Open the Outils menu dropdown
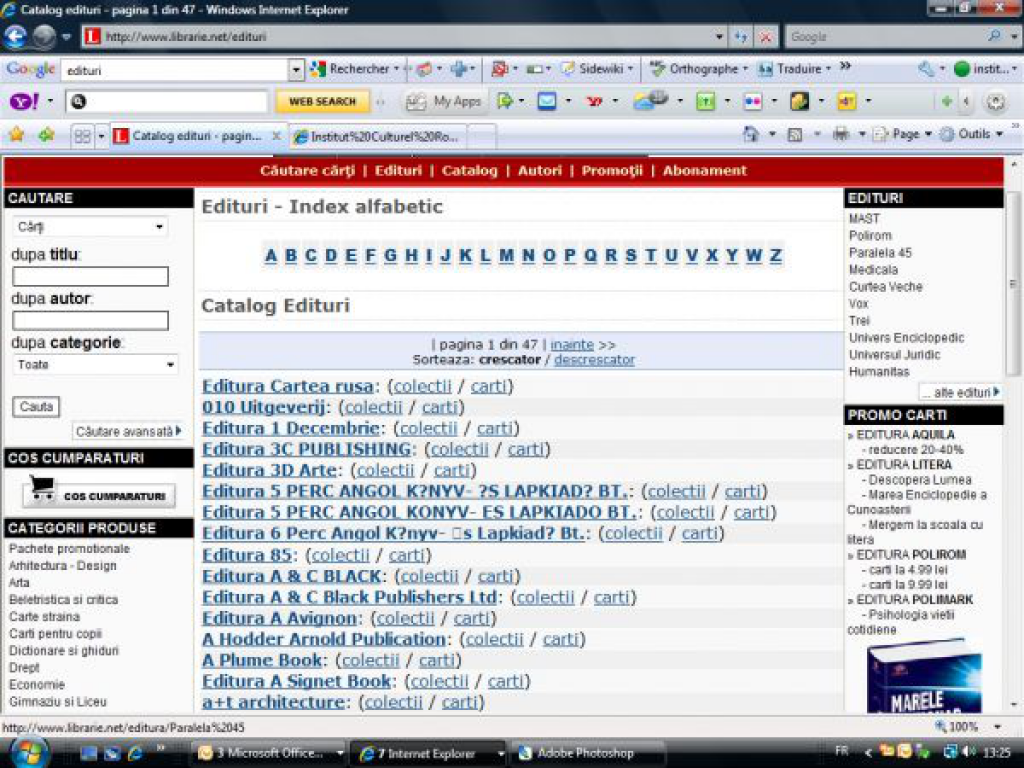1024x768 pixels. tap(972, 135)
